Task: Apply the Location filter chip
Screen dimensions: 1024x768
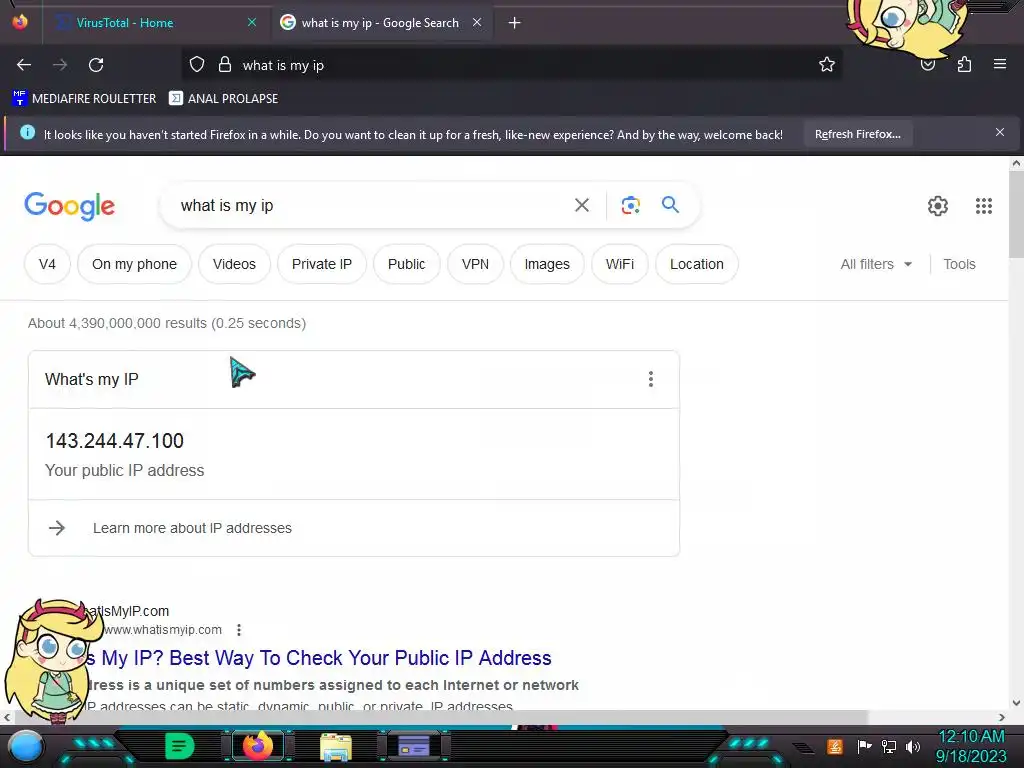Action: point(696,264)
